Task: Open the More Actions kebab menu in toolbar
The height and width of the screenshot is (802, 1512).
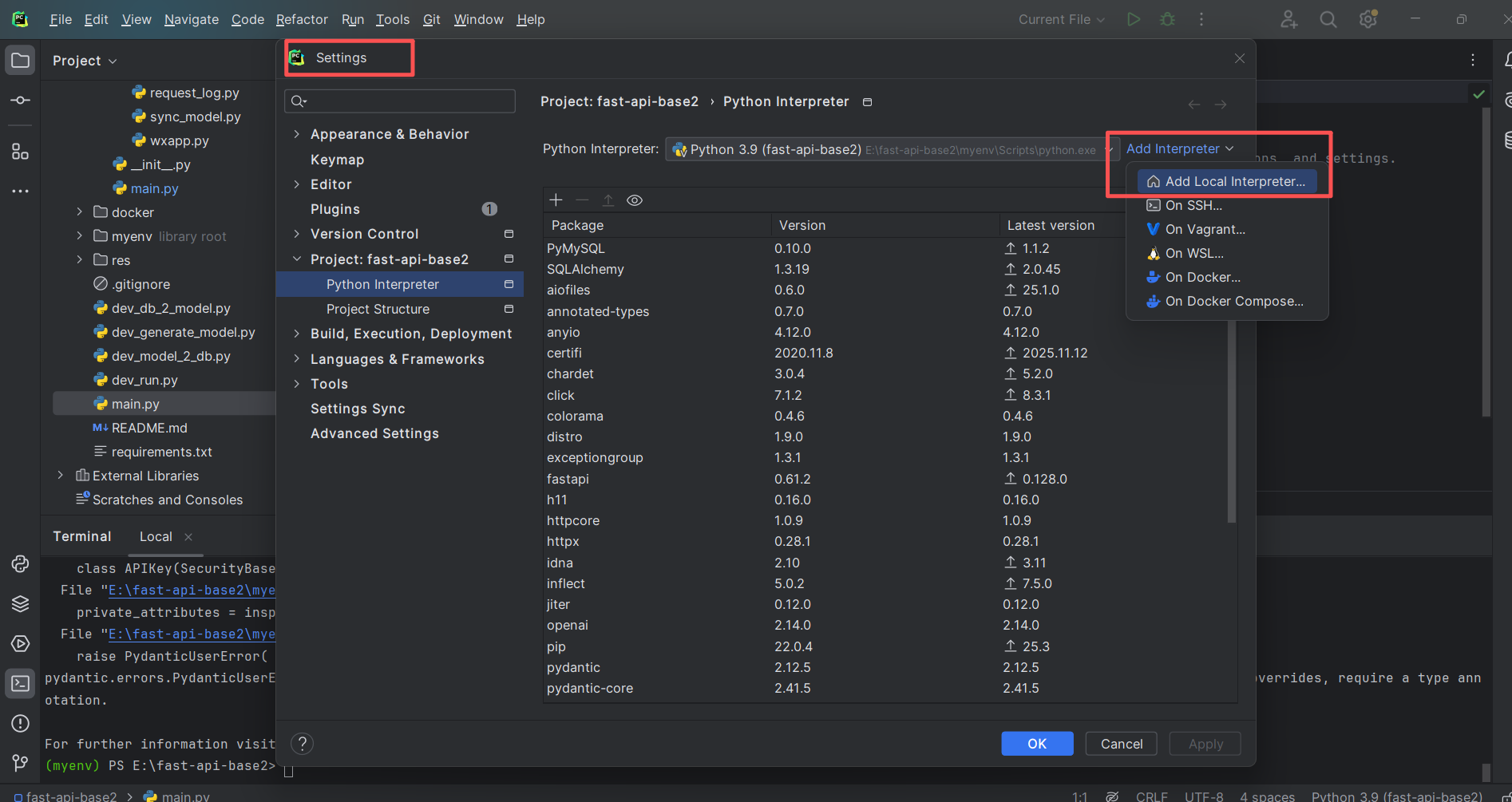Action: pyautogui.click(x=1201, y=19)
